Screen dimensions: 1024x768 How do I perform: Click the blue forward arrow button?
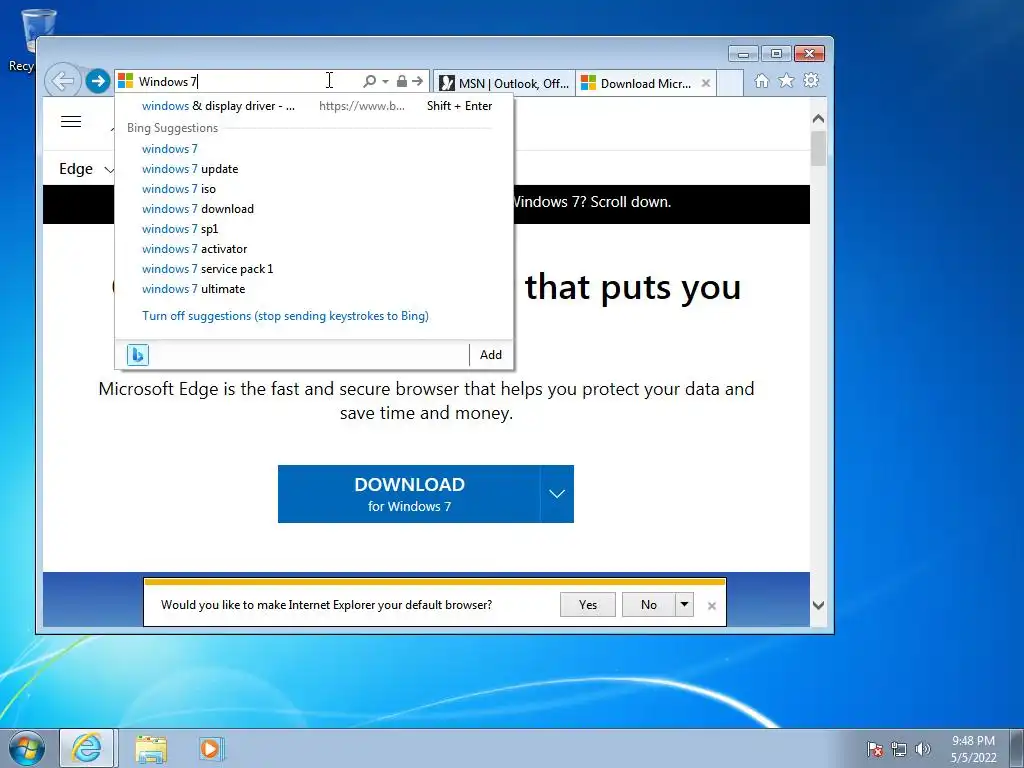[98, 82]
